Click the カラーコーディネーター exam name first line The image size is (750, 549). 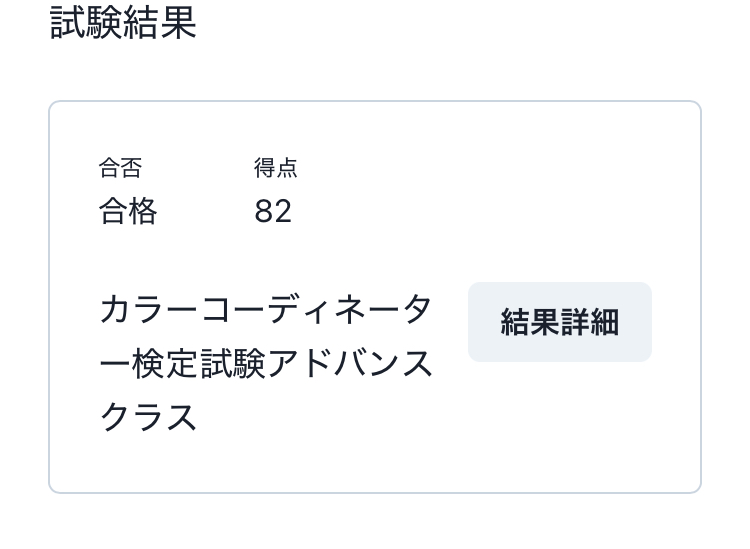[x=266, y=310]
